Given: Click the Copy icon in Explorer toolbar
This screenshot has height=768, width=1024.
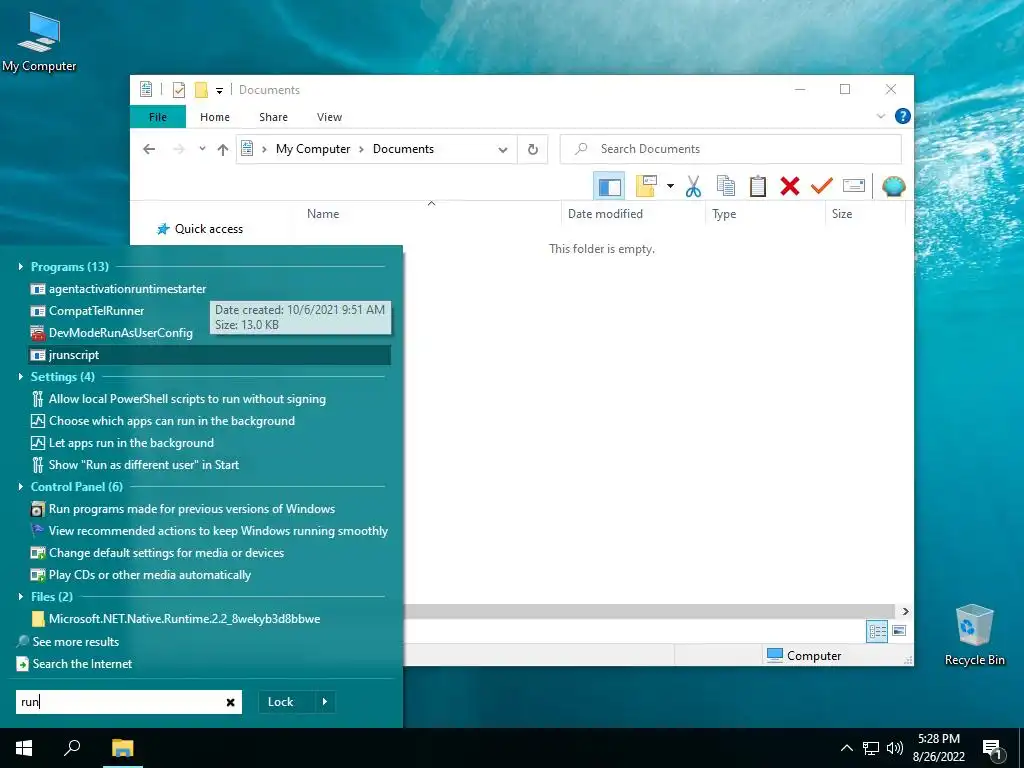Looking at the screenshot, I should [726, 186].
